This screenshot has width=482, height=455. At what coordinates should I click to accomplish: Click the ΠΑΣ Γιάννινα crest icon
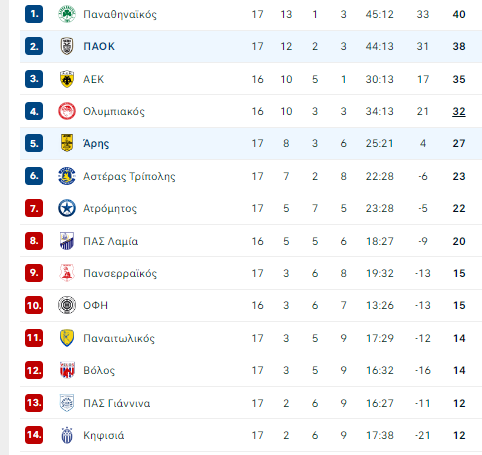pos(67,403)
